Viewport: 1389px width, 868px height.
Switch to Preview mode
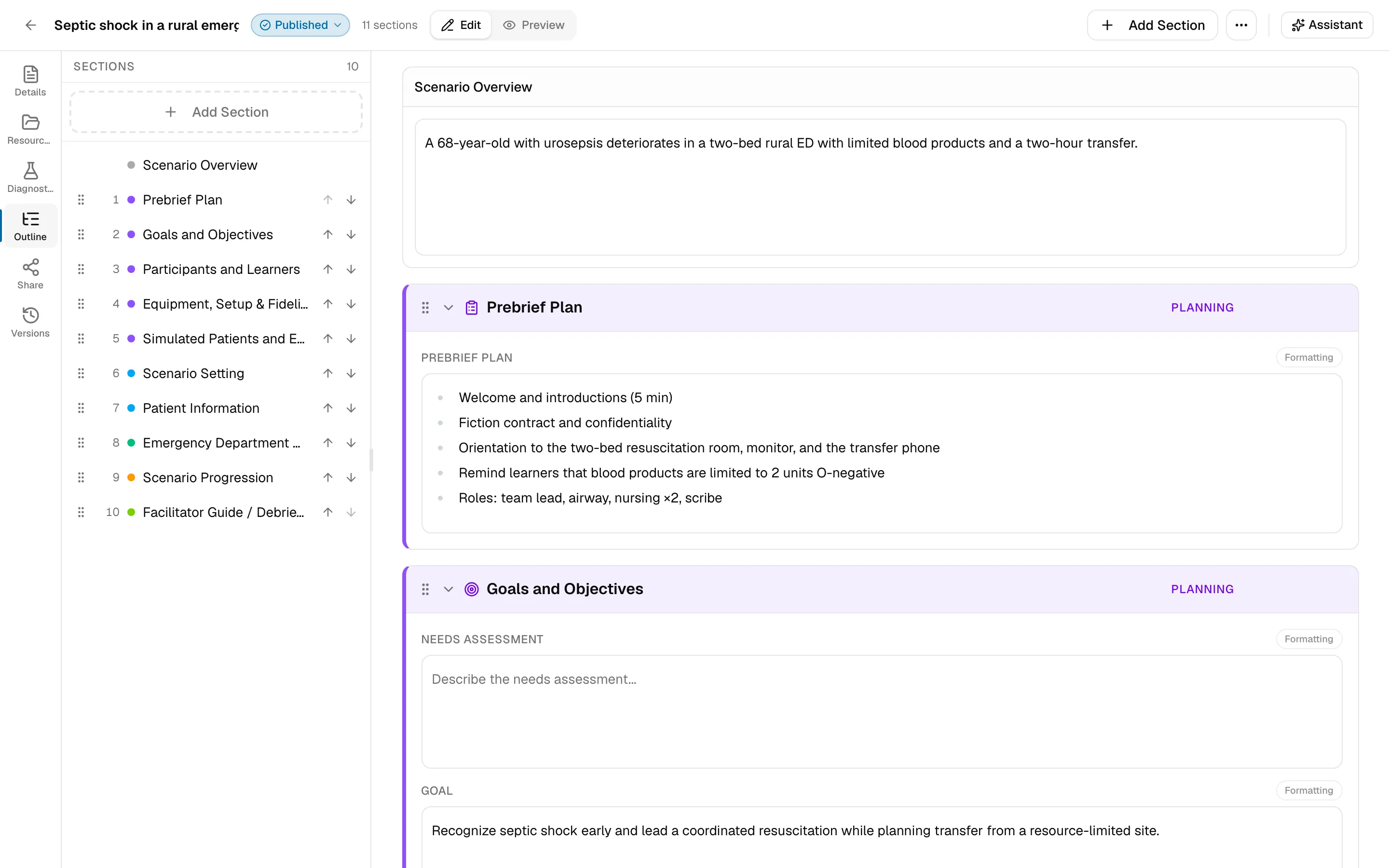tap(534, 25)
